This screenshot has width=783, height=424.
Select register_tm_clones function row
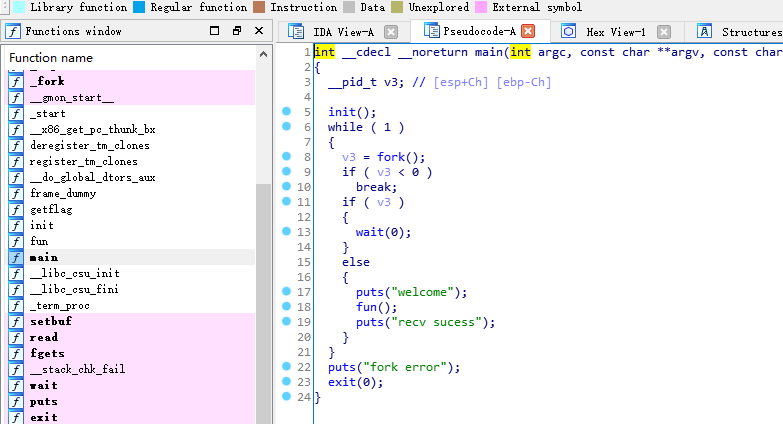[131, 161]
